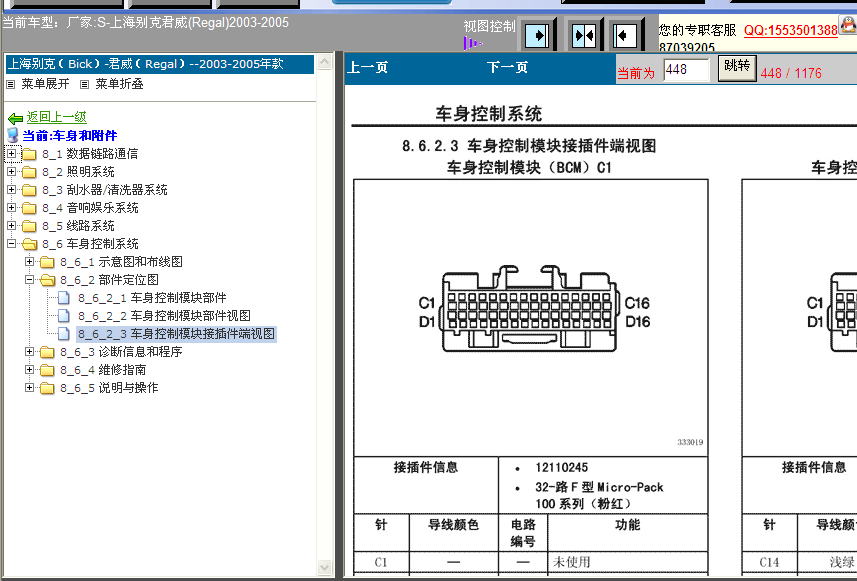
Task: Click the folder icon for 8_4 音响娱乐系统
Action: point(29,208)
